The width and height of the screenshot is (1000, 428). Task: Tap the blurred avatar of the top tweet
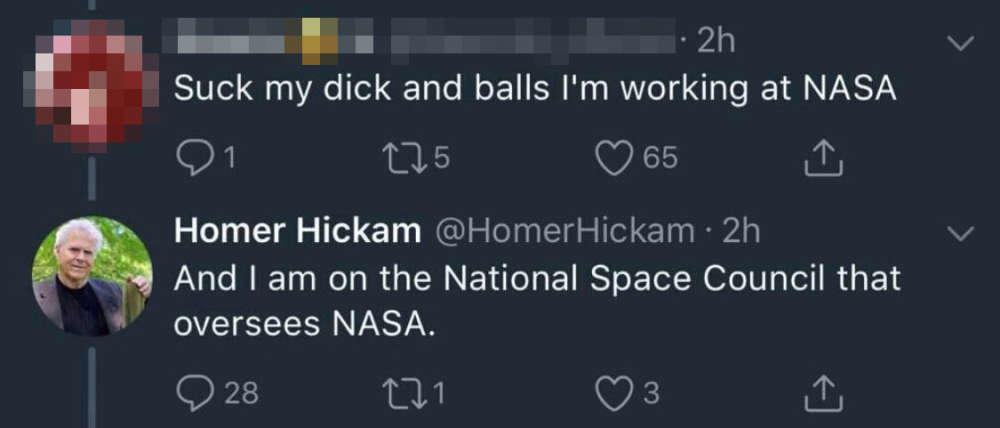tap(92, 88)
